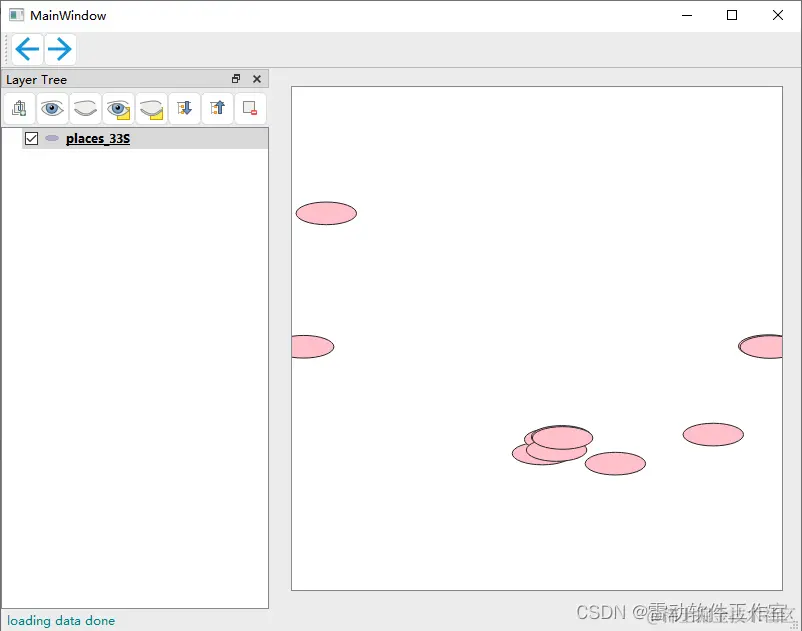Click the back arrow toolbar button
The width and height of the screenshot is (802, 631).
pyautogui.click(x=27, y=49)
